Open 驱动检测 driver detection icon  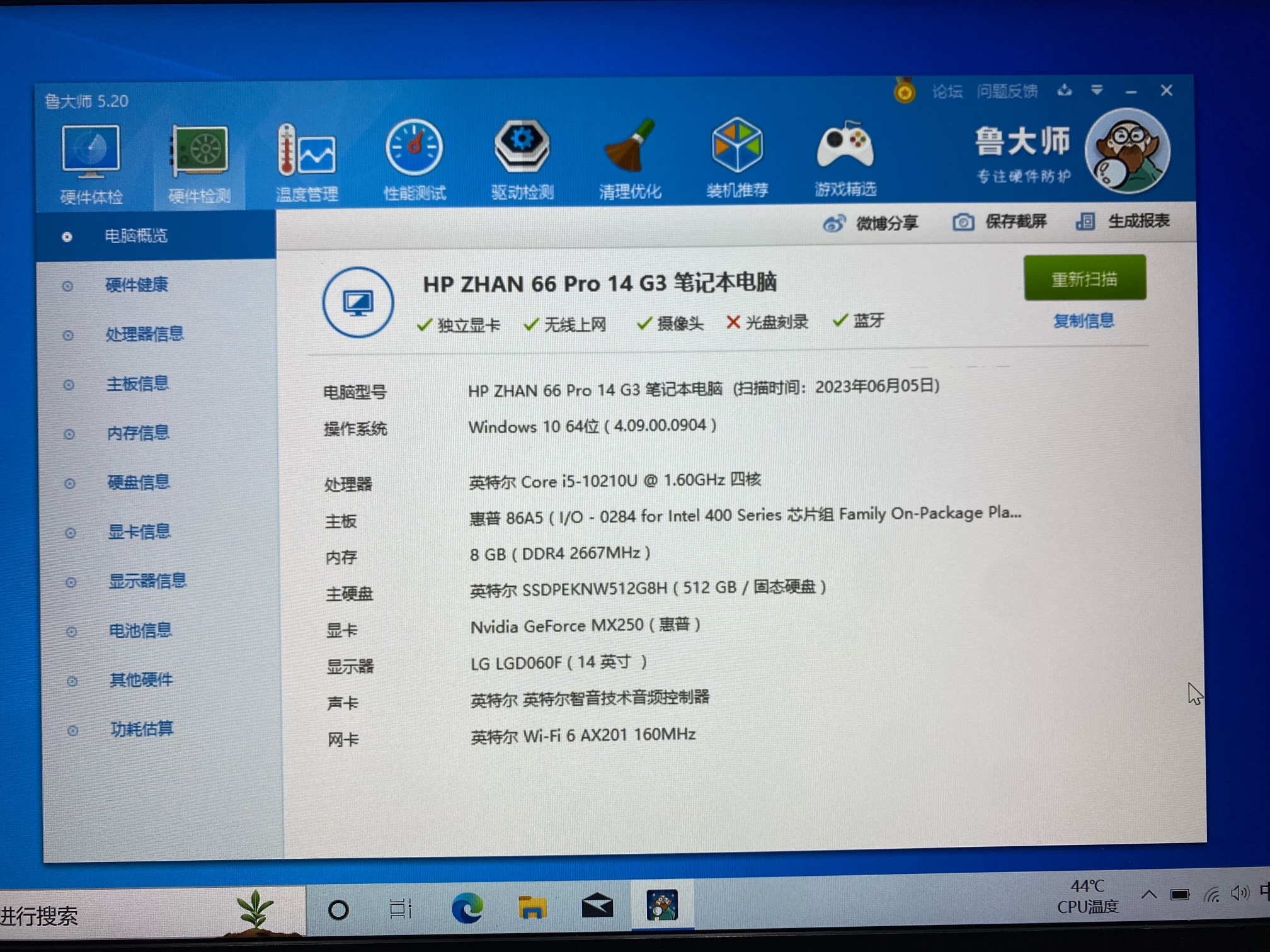click(522, 147)
